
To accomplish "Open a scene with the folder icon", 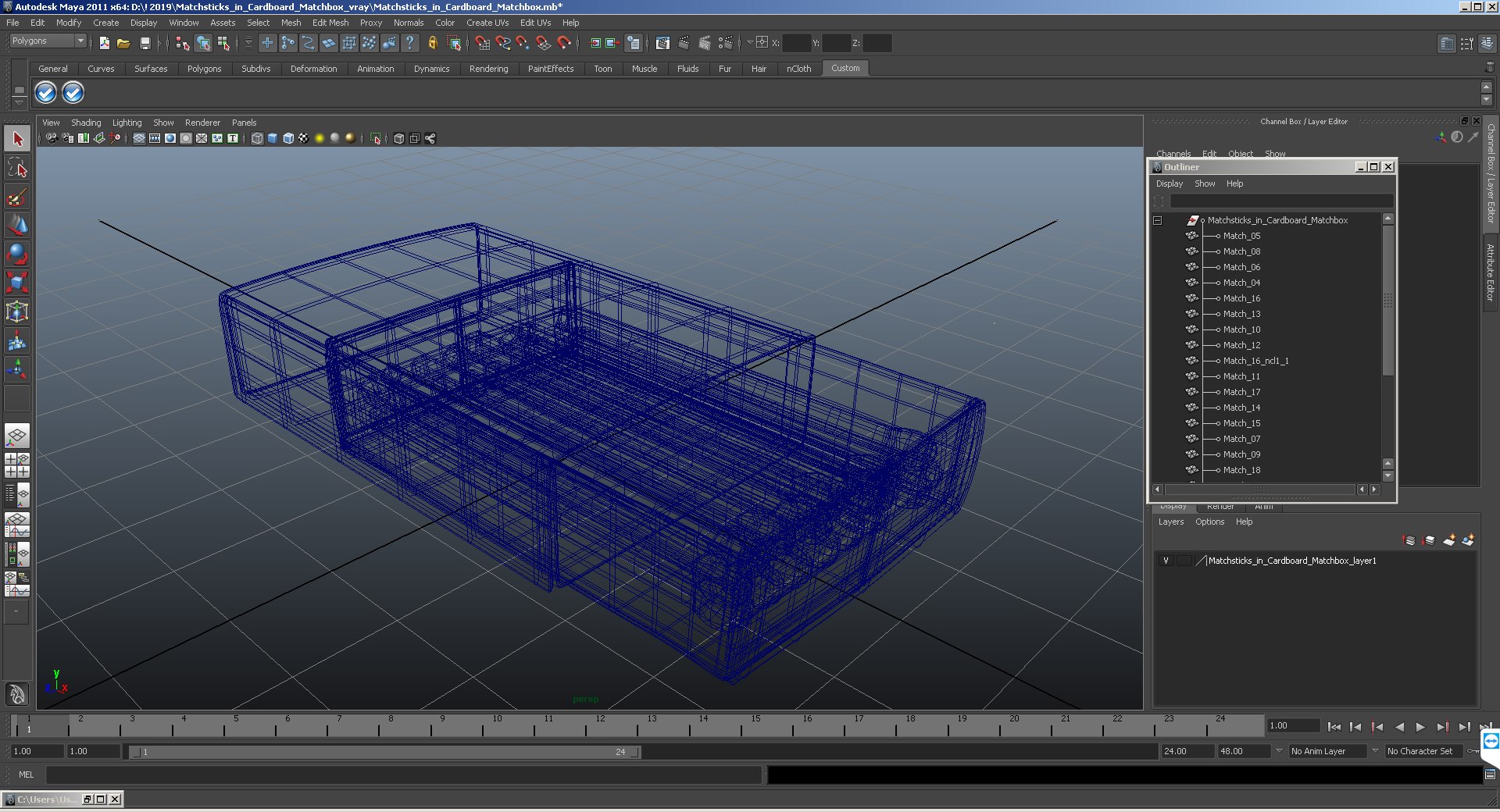I will pyautogui.click(x=123, y=43).
